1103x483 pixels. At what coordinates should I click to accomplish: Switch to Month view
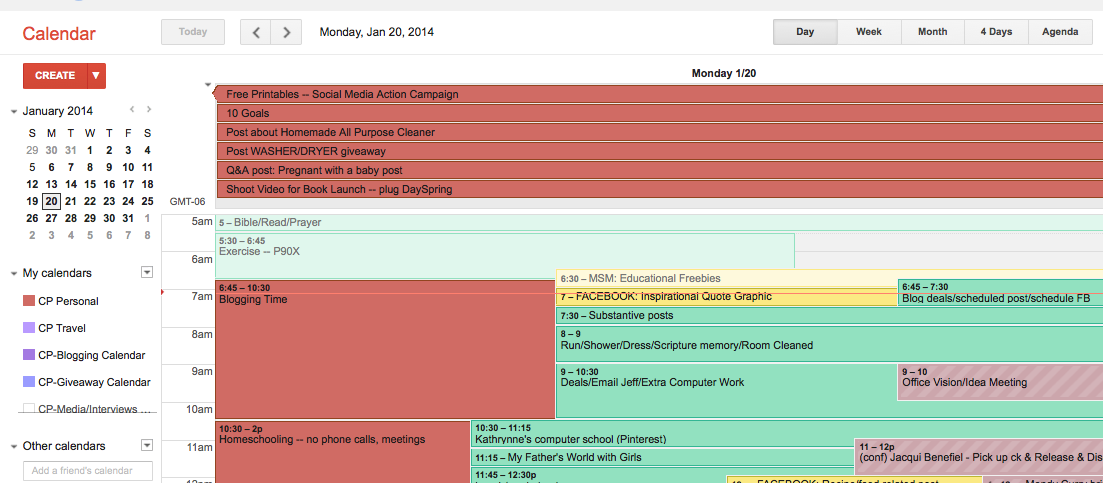932,32
